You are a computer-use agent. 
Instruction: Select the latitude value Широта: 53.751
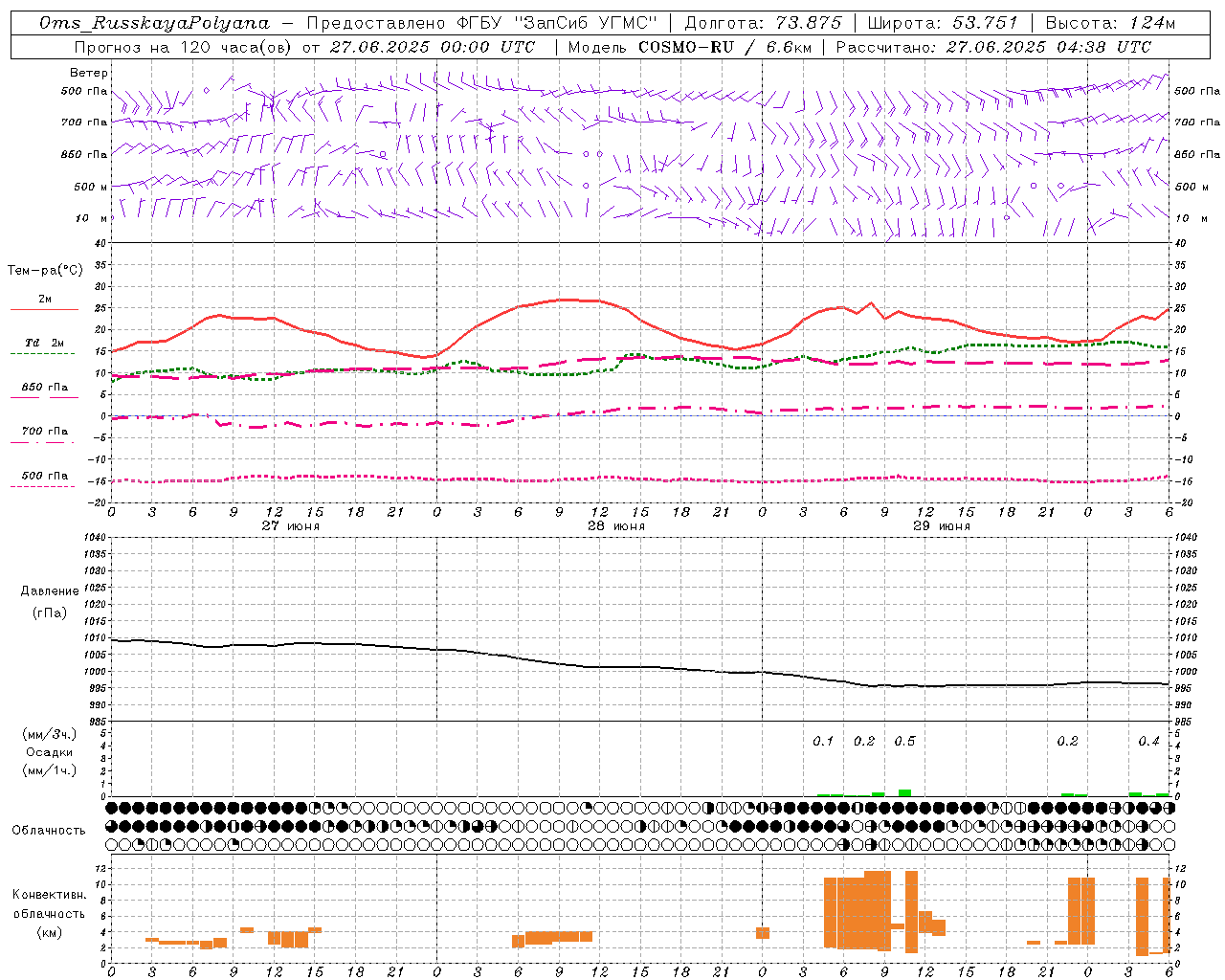pos(944,23)
